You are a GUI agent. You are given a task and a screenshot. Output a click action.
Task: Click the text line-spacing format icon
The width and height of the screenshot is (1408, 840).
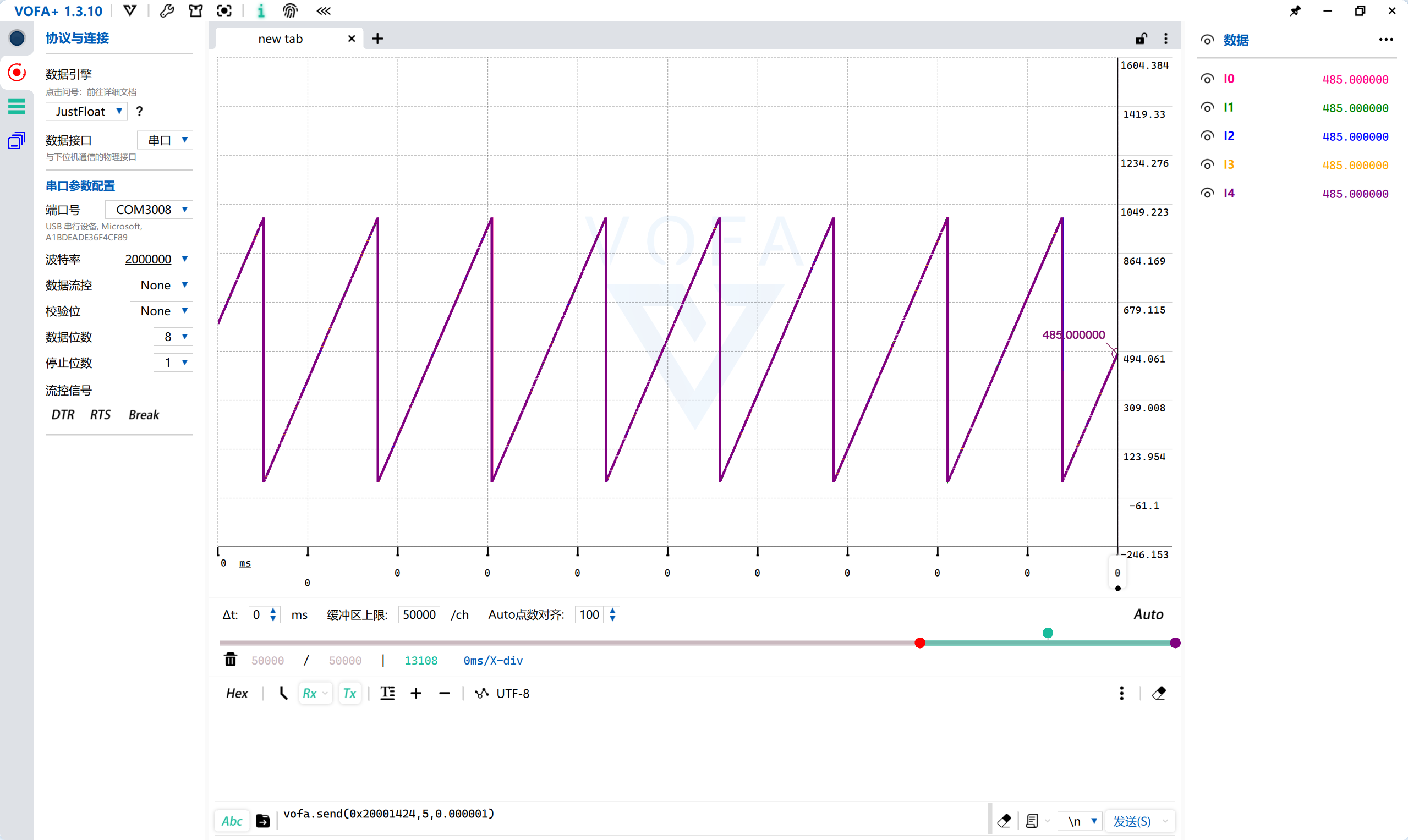(x=387, y=693)
